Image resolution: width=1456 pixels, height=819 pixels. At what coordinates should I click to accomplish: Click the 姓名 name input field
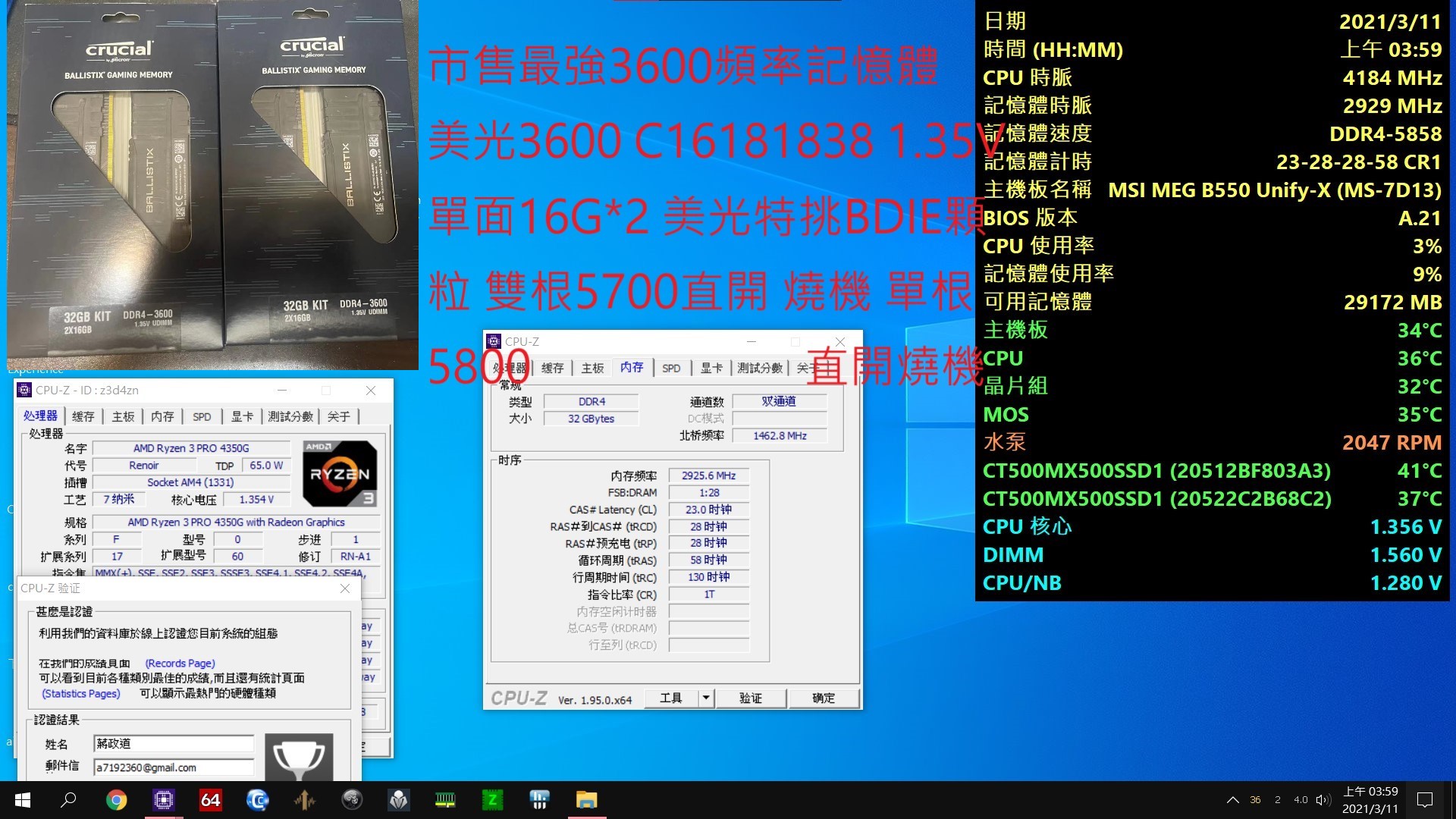click(174, 743)
